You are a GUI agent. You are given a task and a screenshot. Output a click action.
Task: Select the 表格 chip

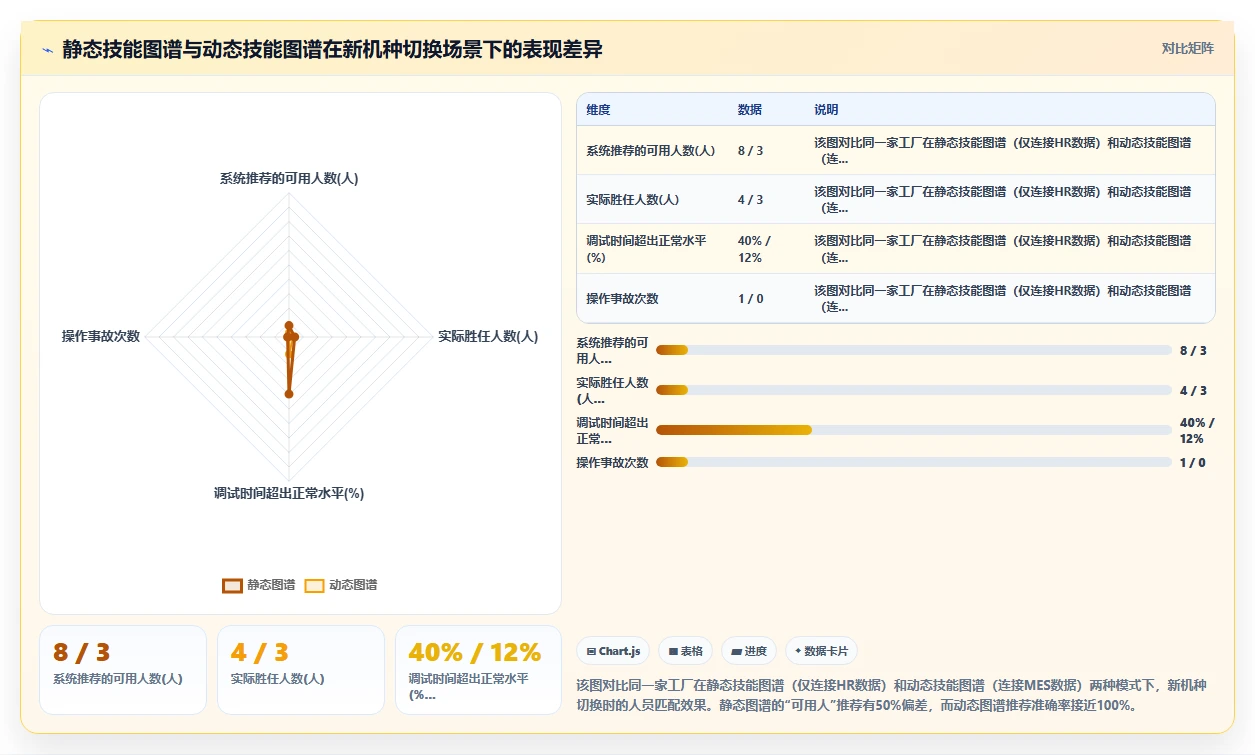[x=685, y=651]
